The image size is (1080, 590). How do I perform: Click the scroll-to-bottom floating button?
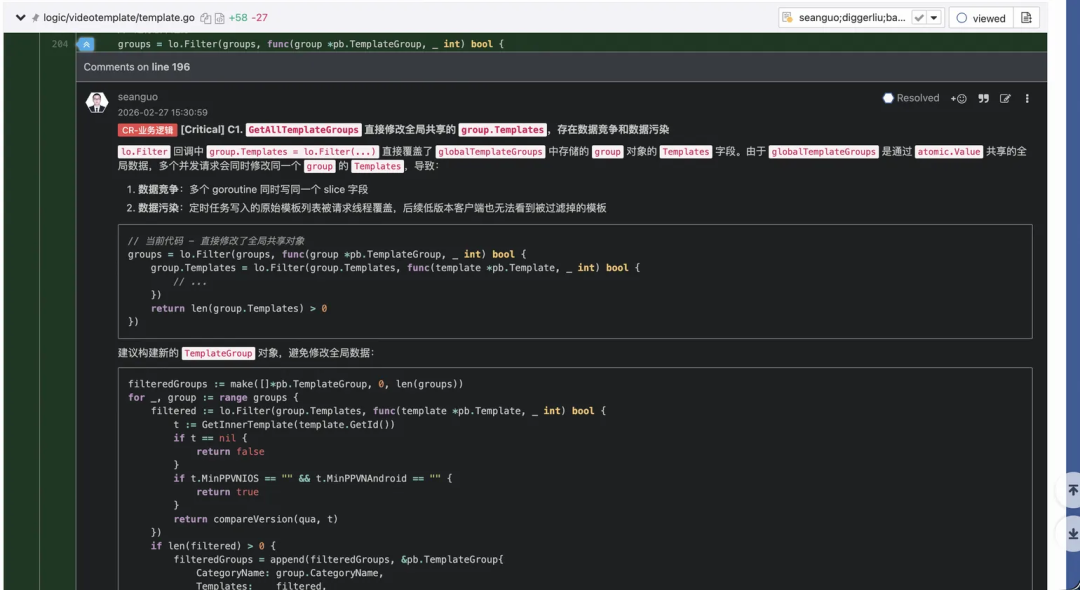(x=1072, y=533)
